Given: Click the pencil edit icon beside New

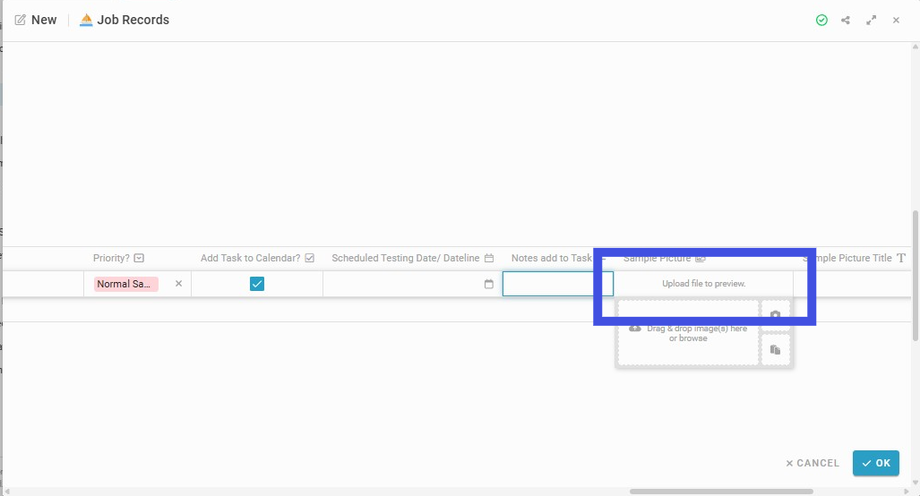Looking at the screenshot, I should [x=20, y=20].
